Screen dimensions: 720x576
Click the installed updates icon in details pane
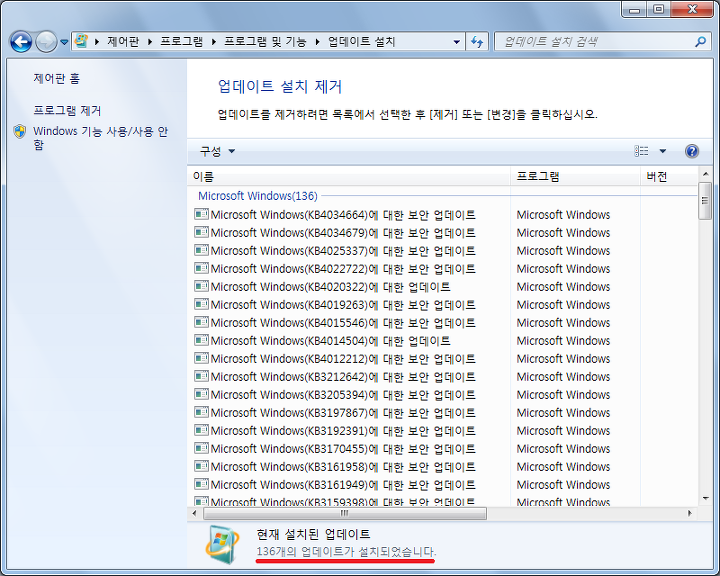[222, 545]
